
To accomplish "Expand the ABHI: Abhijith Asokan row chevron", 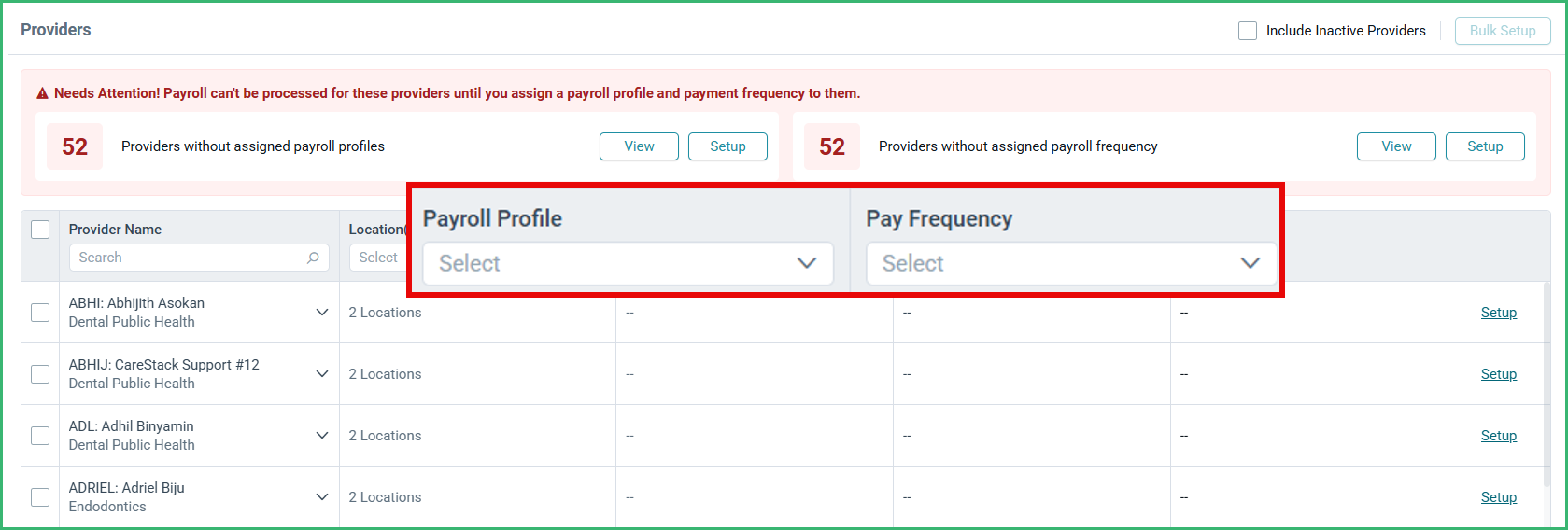I will tap(322, 313).
